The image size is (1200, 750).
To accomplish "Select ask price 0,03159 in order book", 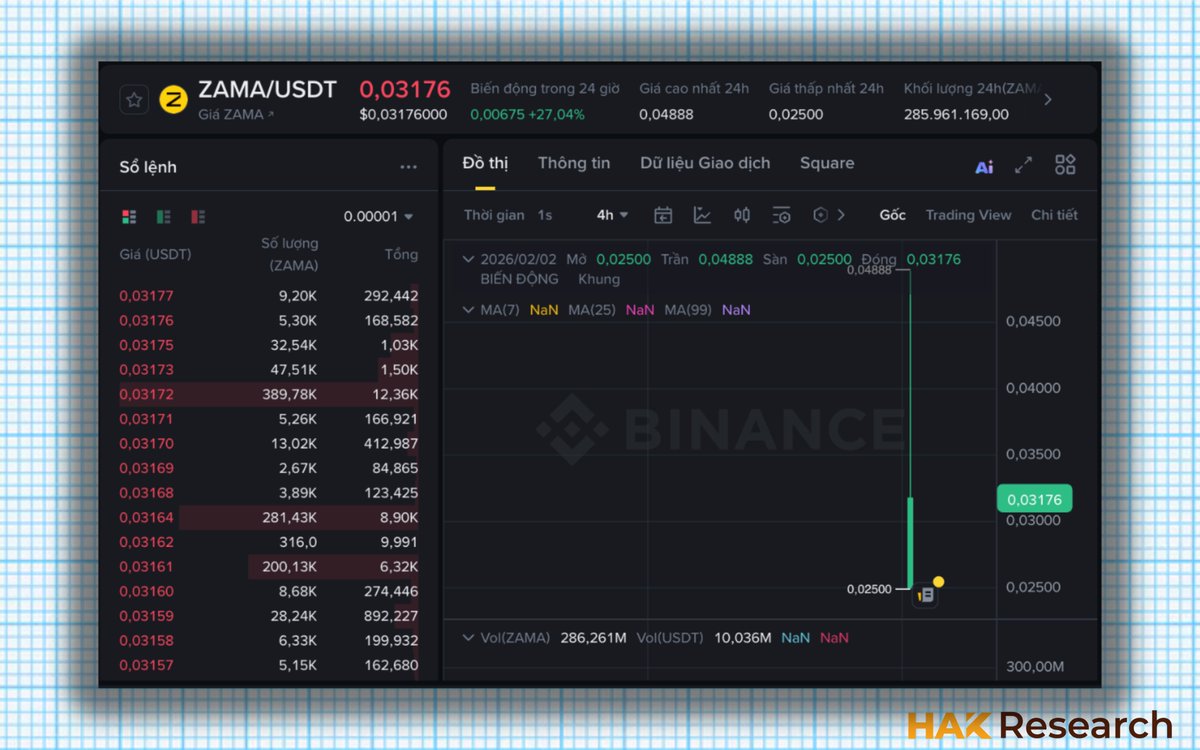I will point(146,616).
